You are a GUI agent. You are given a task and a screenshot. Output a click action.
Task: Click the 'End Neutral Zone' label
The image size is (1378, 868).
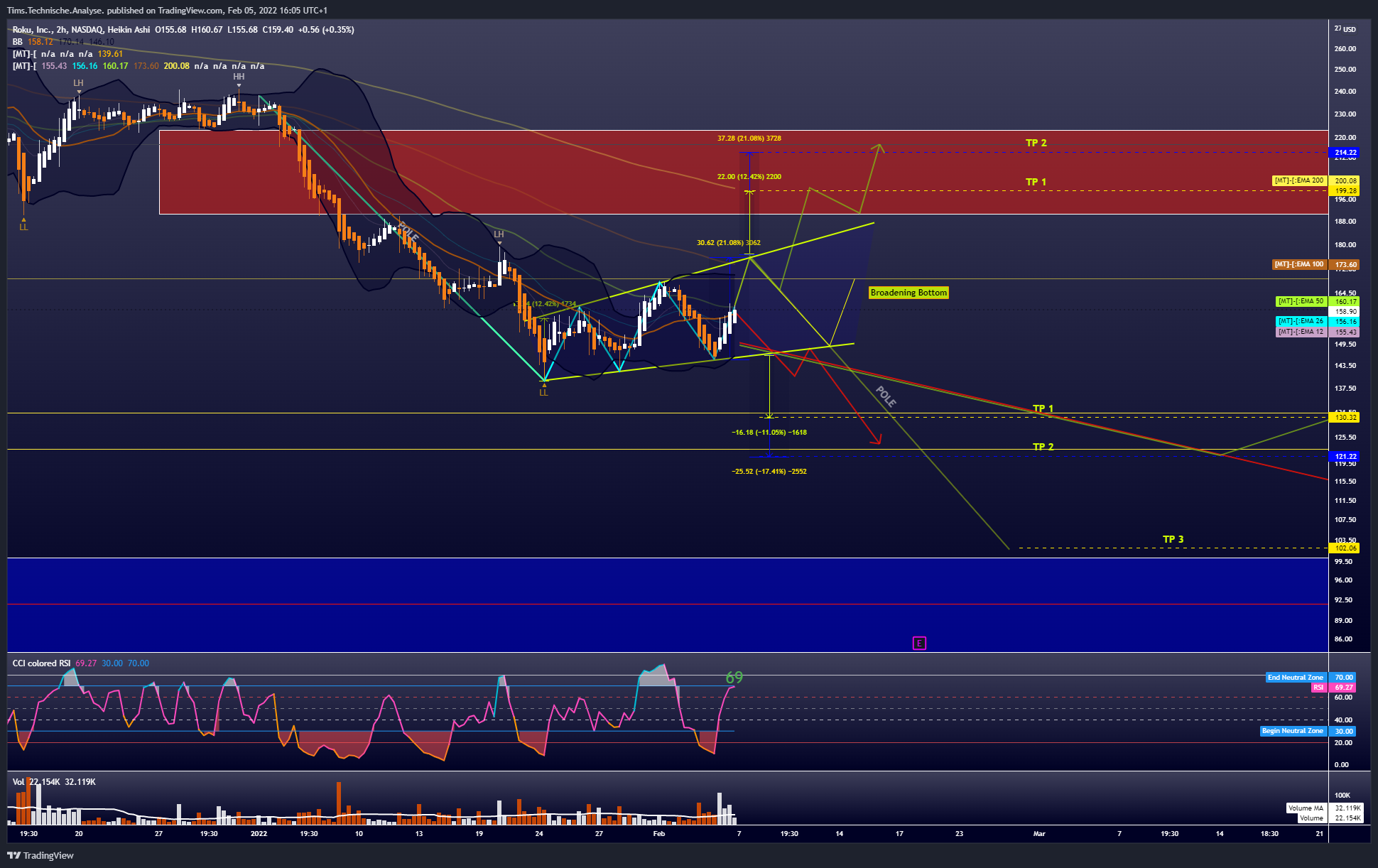click(1296, 678)
